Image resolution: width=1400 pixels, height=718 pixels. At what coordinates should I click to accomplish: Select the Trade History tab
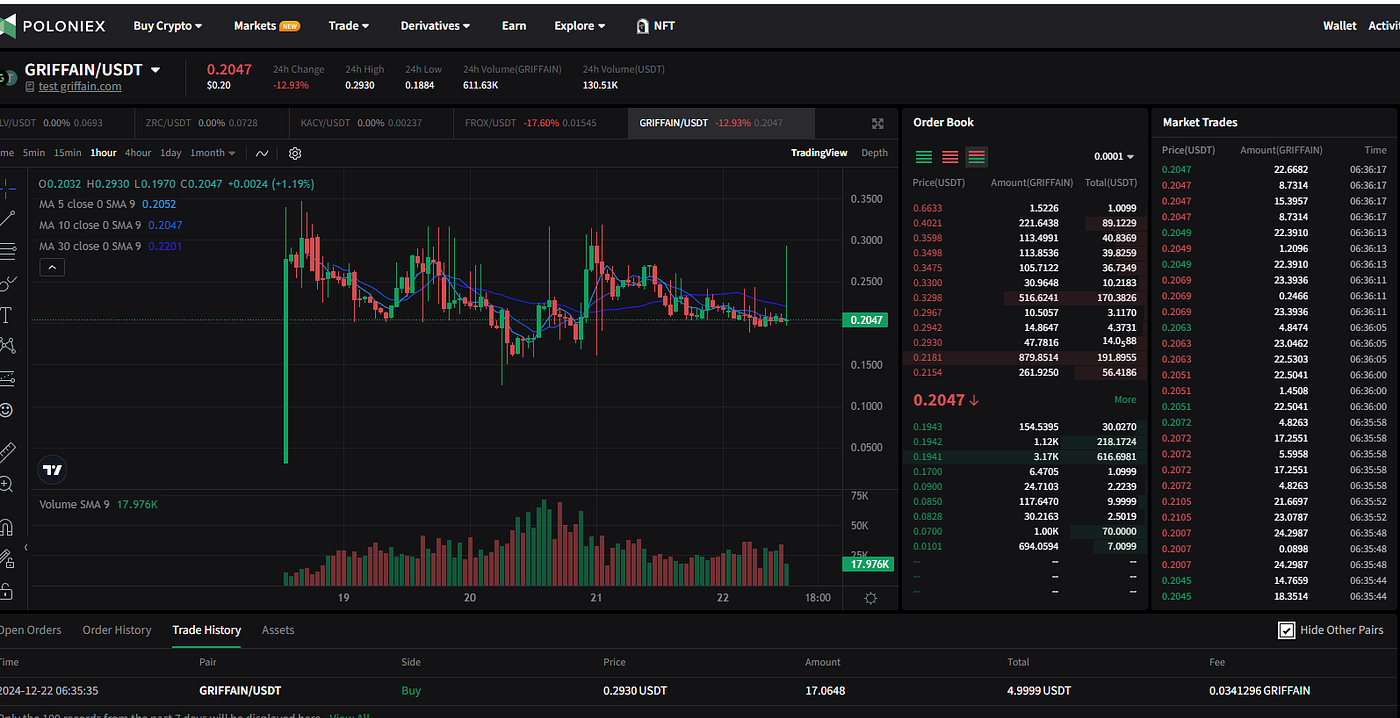pos(207,630)
